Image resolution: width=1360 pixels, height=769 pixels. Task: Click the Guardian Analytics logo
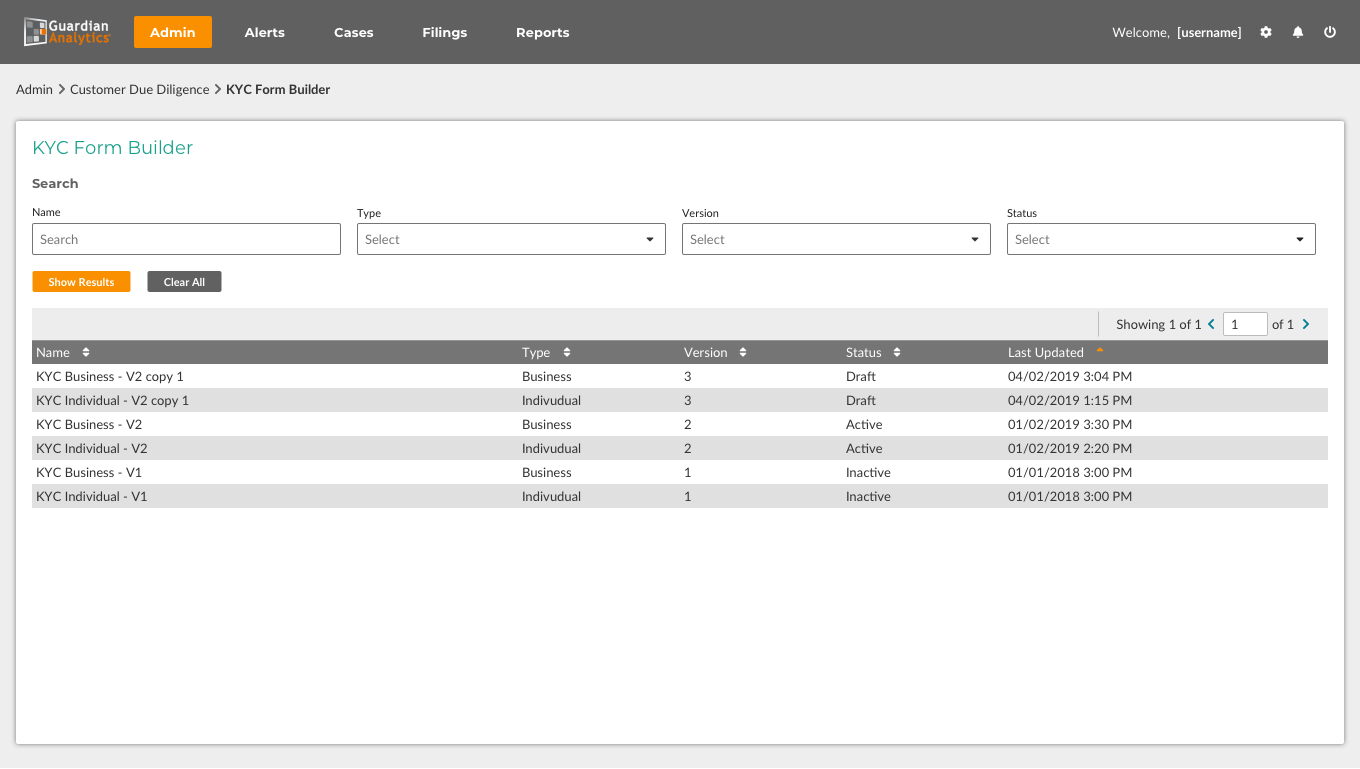67,32
